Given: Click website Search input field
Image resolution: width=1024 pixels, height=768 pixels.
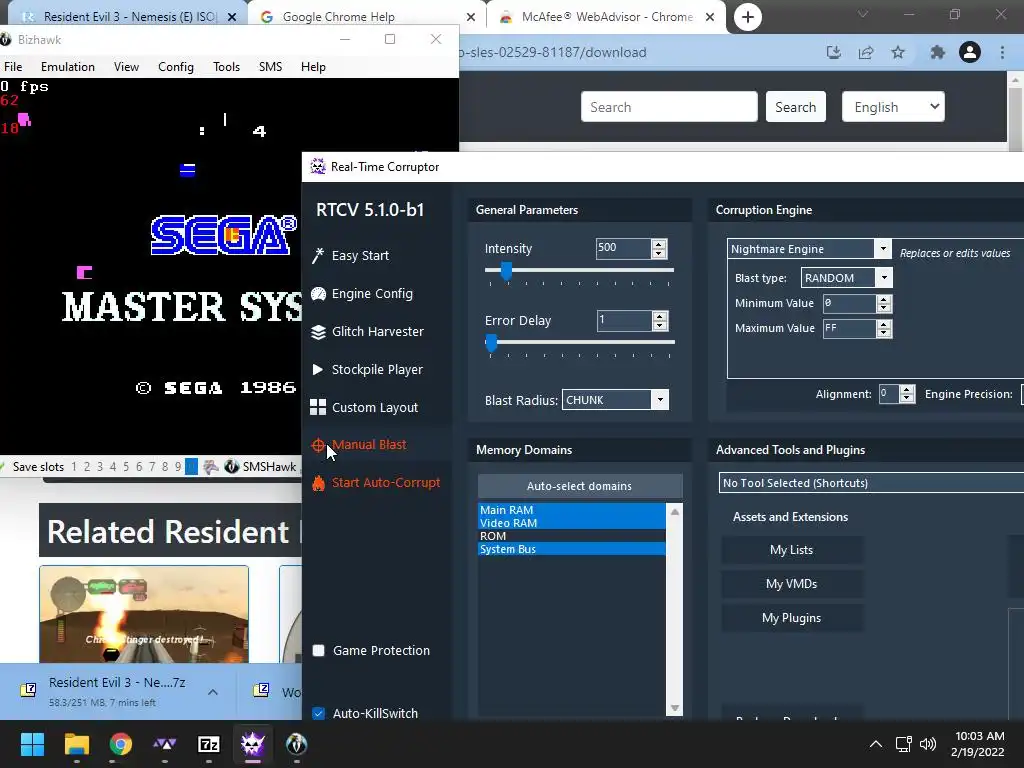Looking at the screenshot, I should [x=669, y=107].
